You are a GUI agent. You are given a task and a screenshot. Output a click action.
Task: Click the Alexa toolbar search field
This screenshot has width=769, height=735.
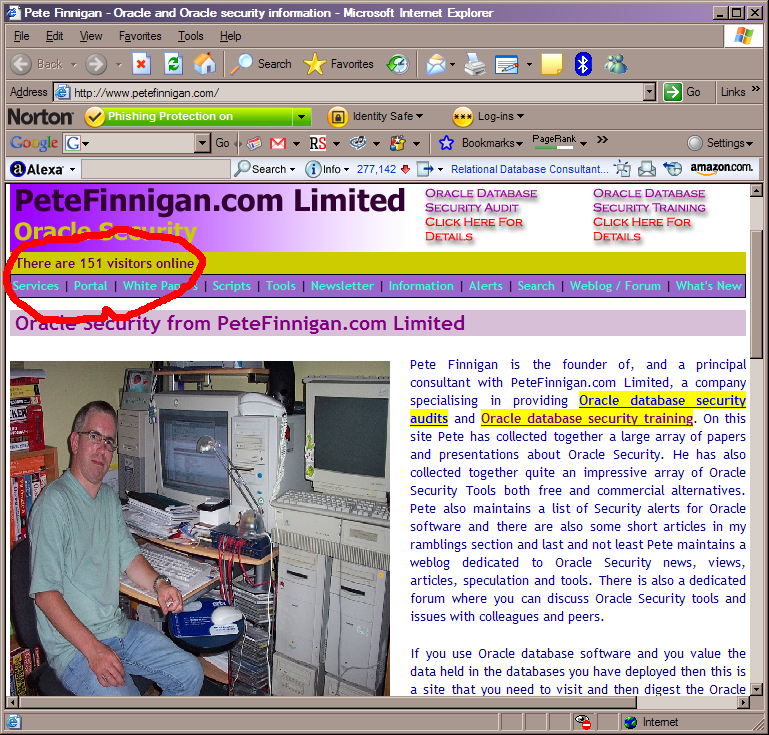point(156,169)
